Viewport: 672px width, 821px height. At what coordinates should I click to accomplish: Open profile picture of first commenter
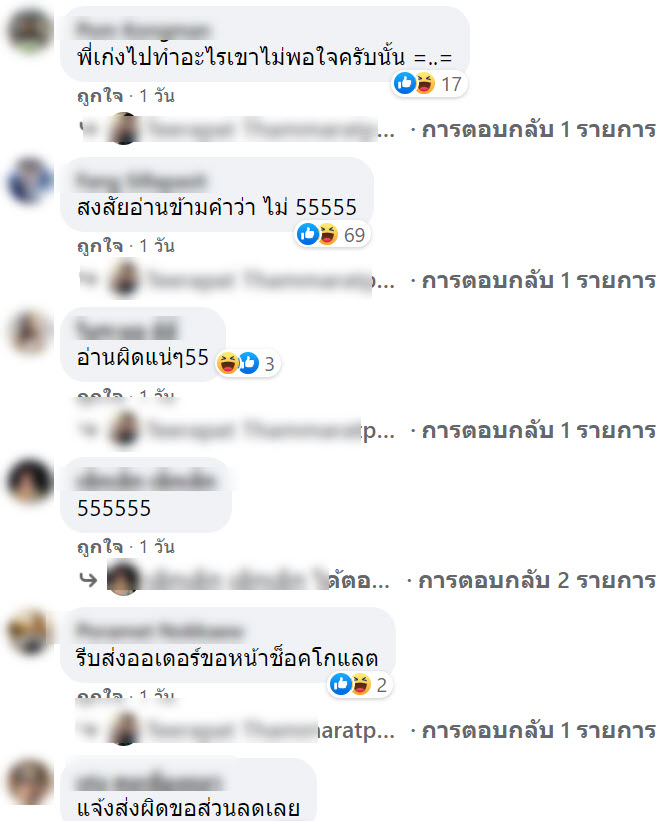pos(29,29)
